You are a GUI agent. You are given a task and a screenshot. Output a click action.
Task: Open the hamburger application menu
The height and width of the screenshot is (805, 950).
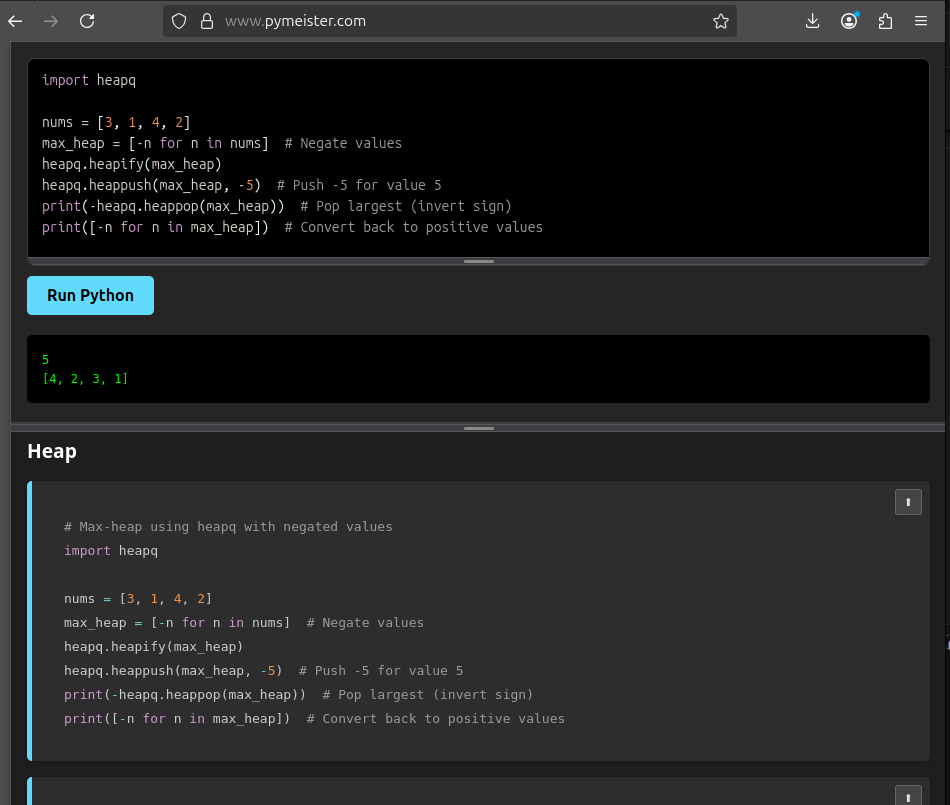tap(921, 20)
